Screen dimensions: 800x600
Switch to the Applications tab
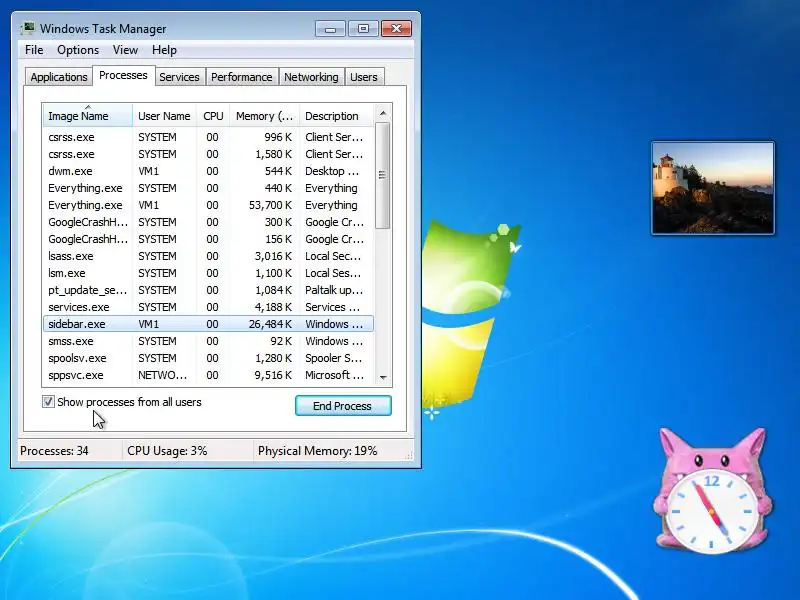[59, 77]
